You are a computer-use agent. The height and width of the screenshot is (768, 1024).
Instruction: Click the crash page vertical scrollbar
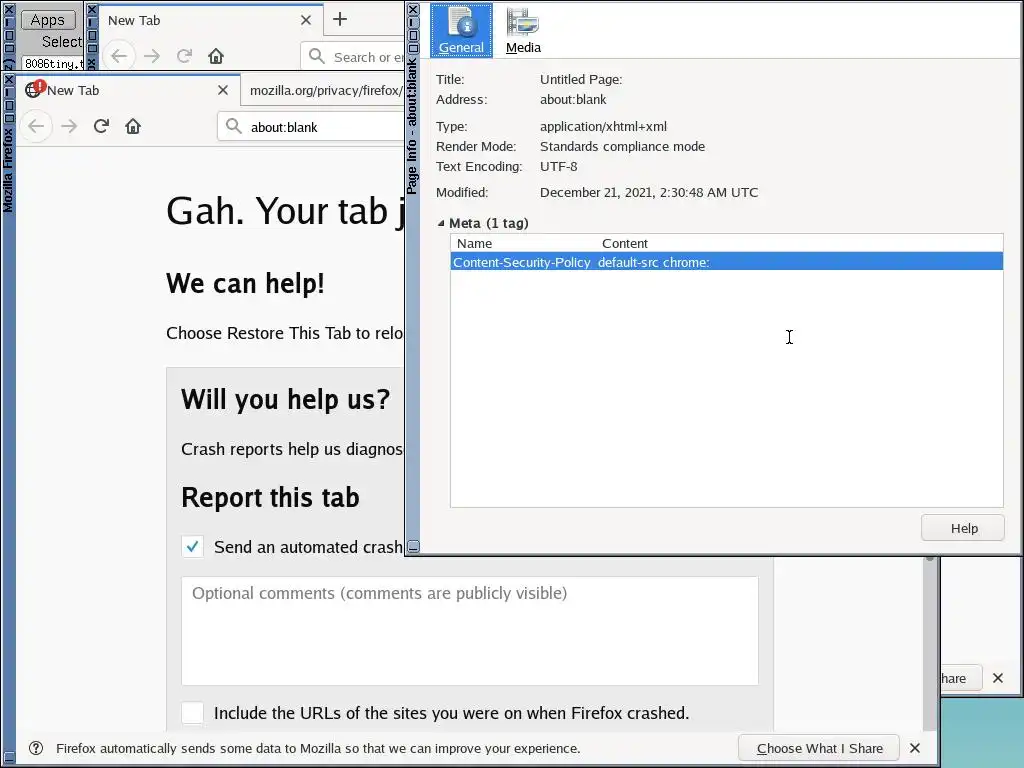pos(929,643)
